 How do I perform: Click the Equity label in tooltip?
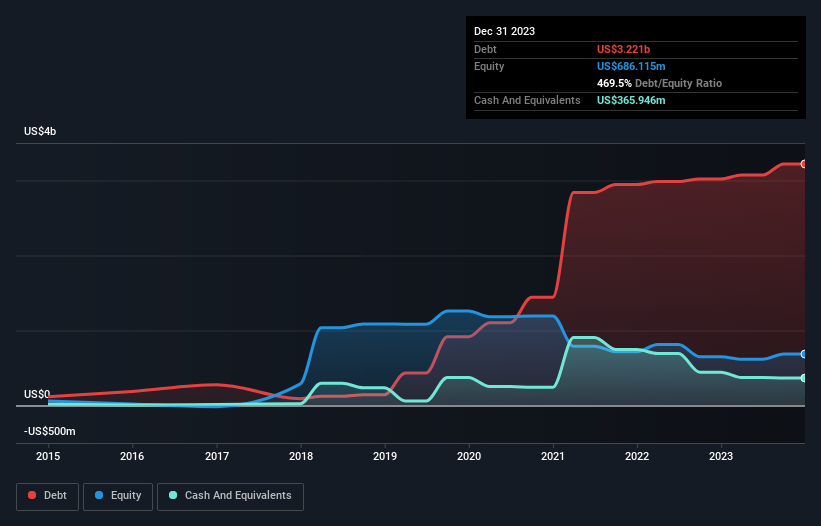coord(489,66)
